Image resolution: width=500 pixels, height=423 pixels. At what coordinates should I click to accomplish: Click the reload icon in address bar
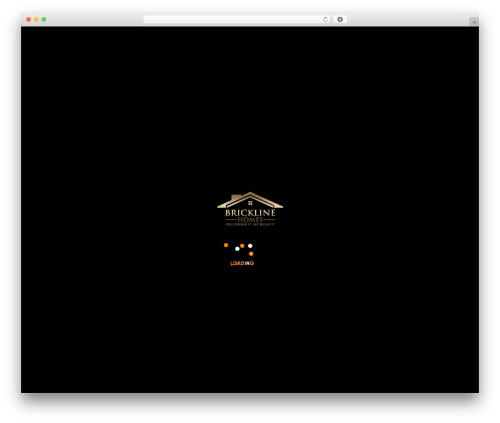(x=325, y=19)
